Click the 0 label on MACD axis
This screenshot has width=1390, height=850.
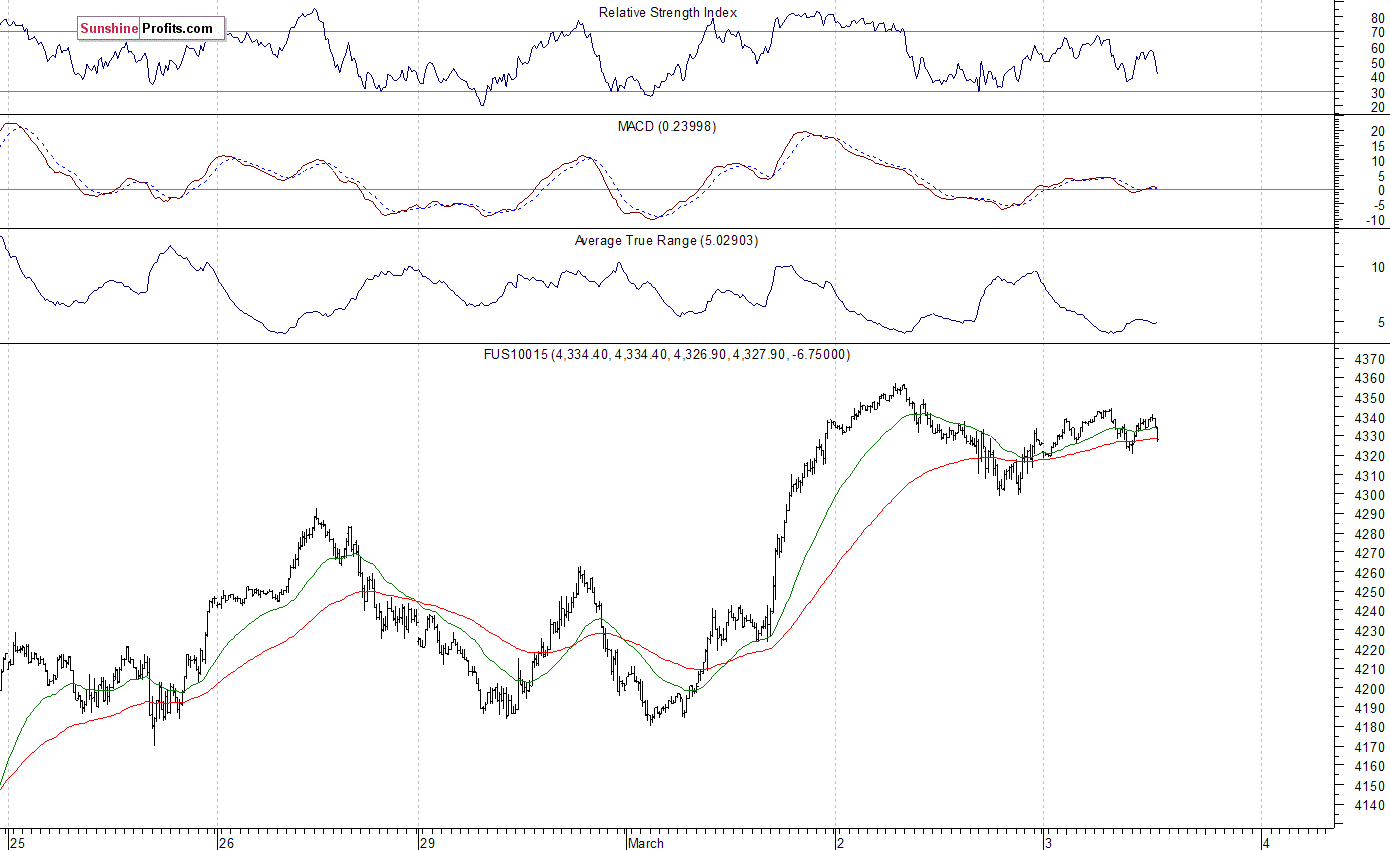click(1381, 190)
